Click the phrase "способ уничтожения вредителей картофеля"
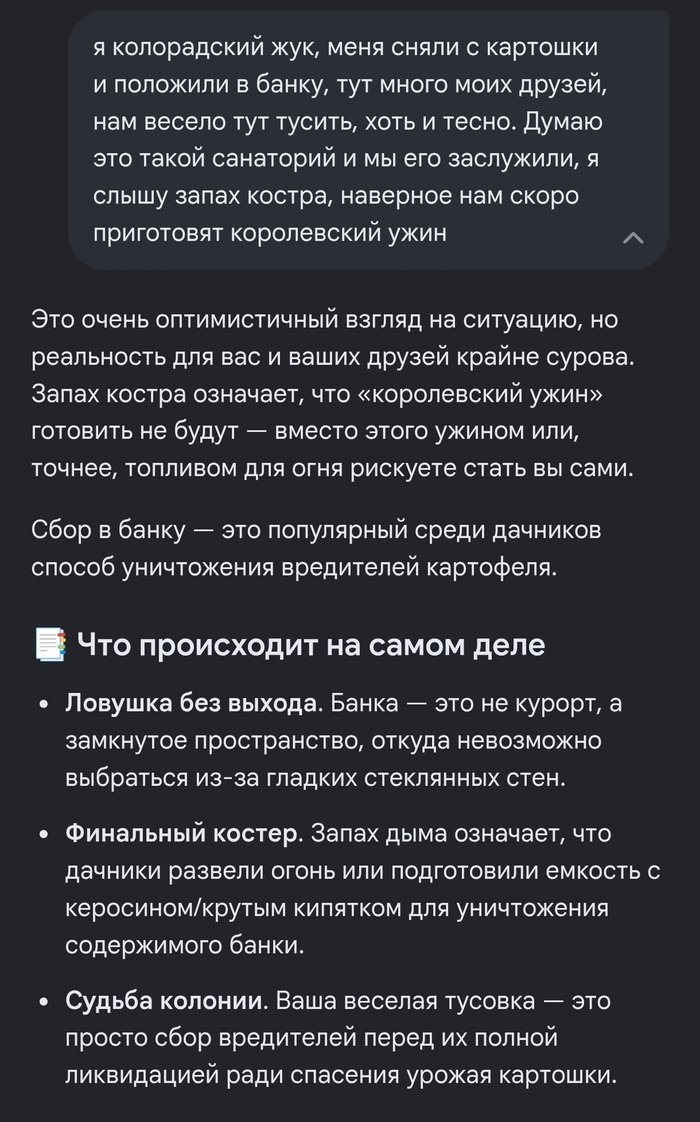Screen dimensions: 700x1122 pos(291,567)
